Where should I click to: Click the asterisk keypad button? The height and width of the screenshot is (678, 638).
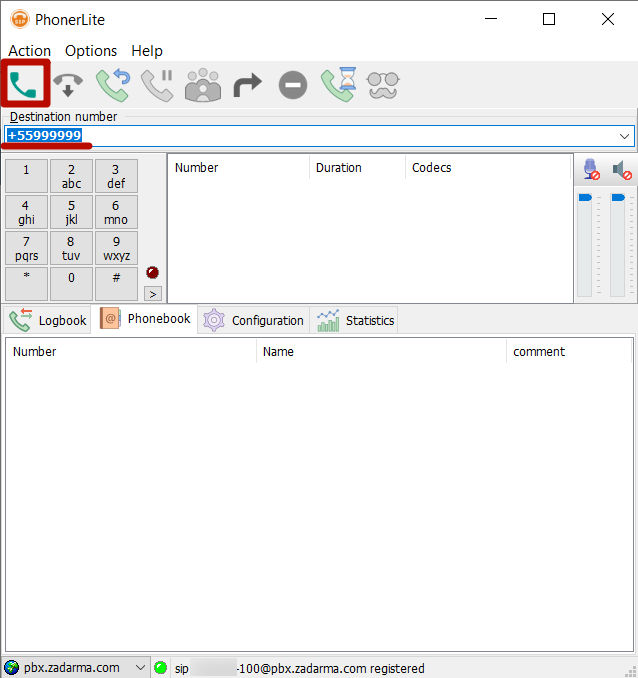point(26,284)
